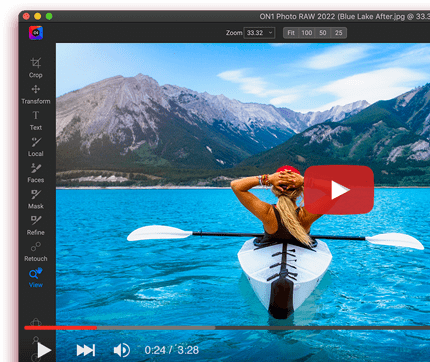Select the Local adjustment tool

pyautogui.click(x=36, y=147)
